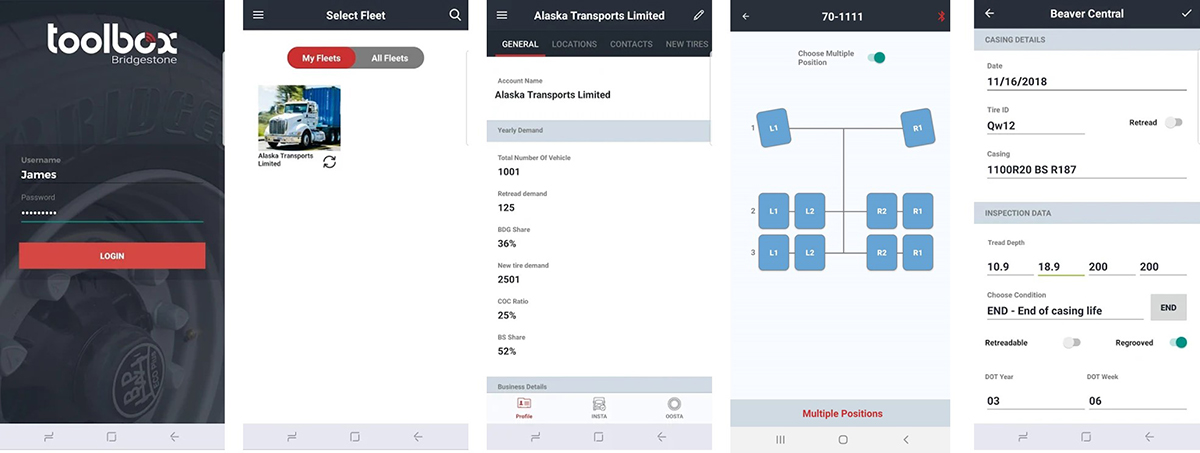
Task: Tap the Multiple Positions button
Action: coord(842,413)
